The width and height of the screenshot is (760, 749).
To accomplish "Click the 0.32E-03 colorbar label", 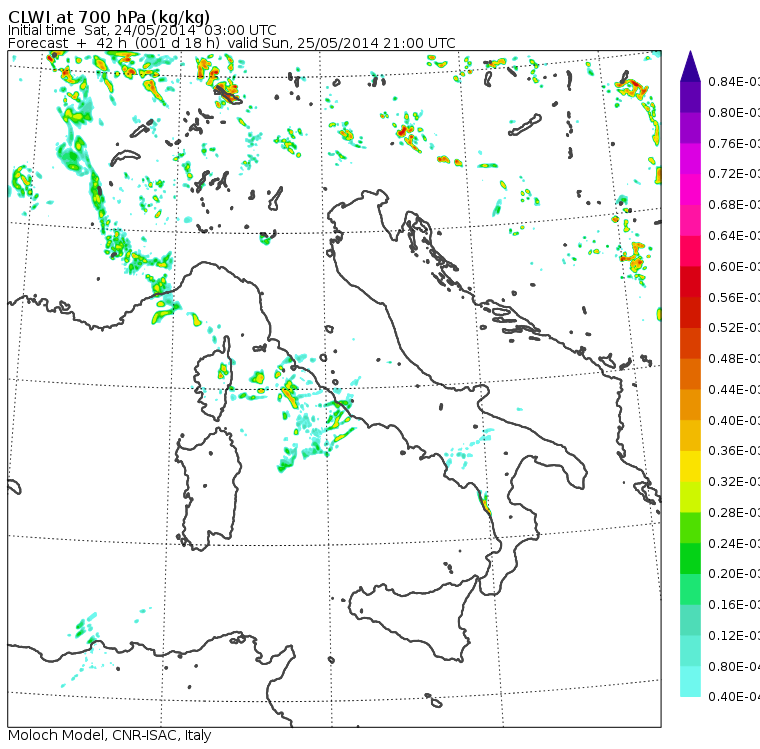I will point(734,481).
